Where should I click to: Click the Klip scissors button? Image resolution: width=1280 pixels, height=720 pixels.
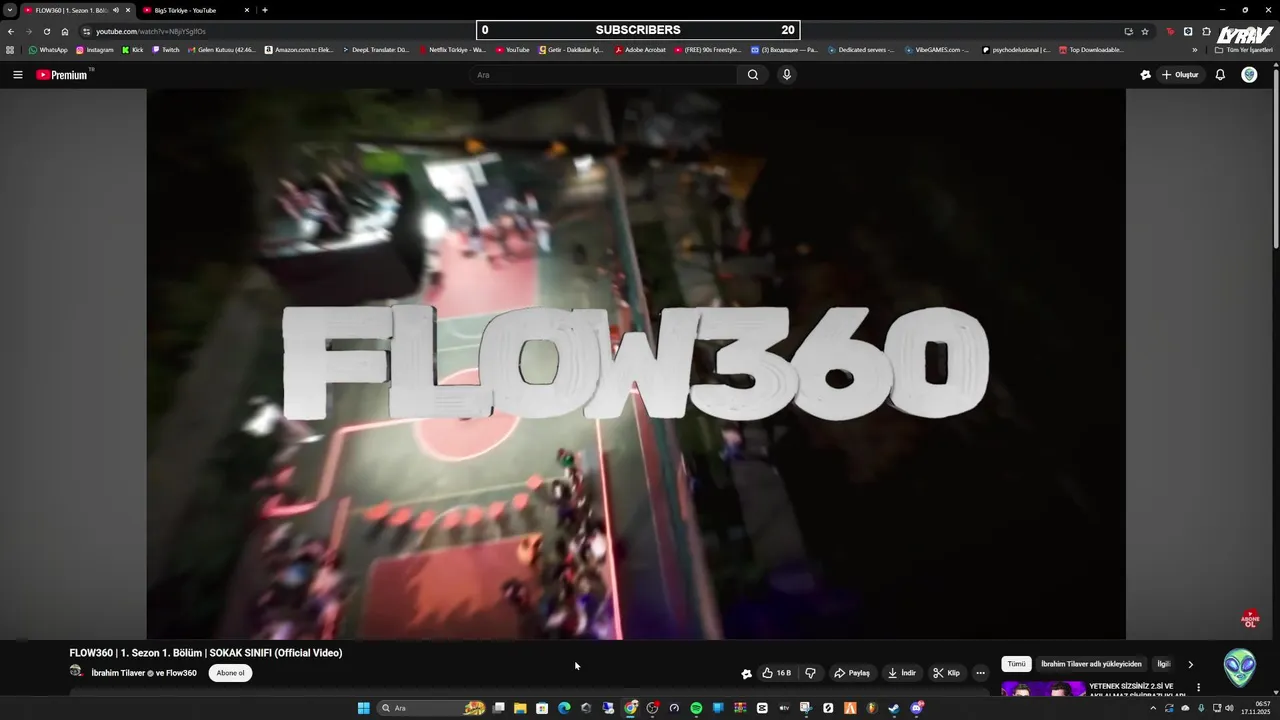tap(946, 673)
